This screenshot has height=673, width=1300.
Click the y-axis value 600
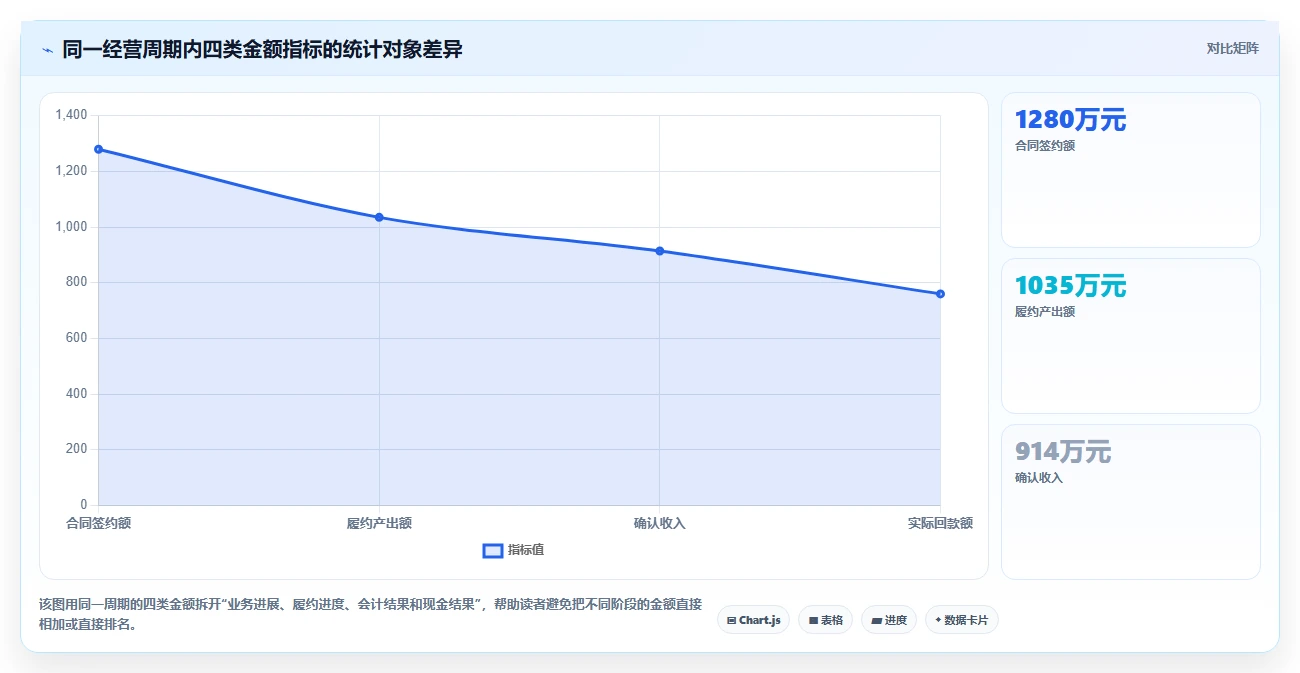[78, 338]
